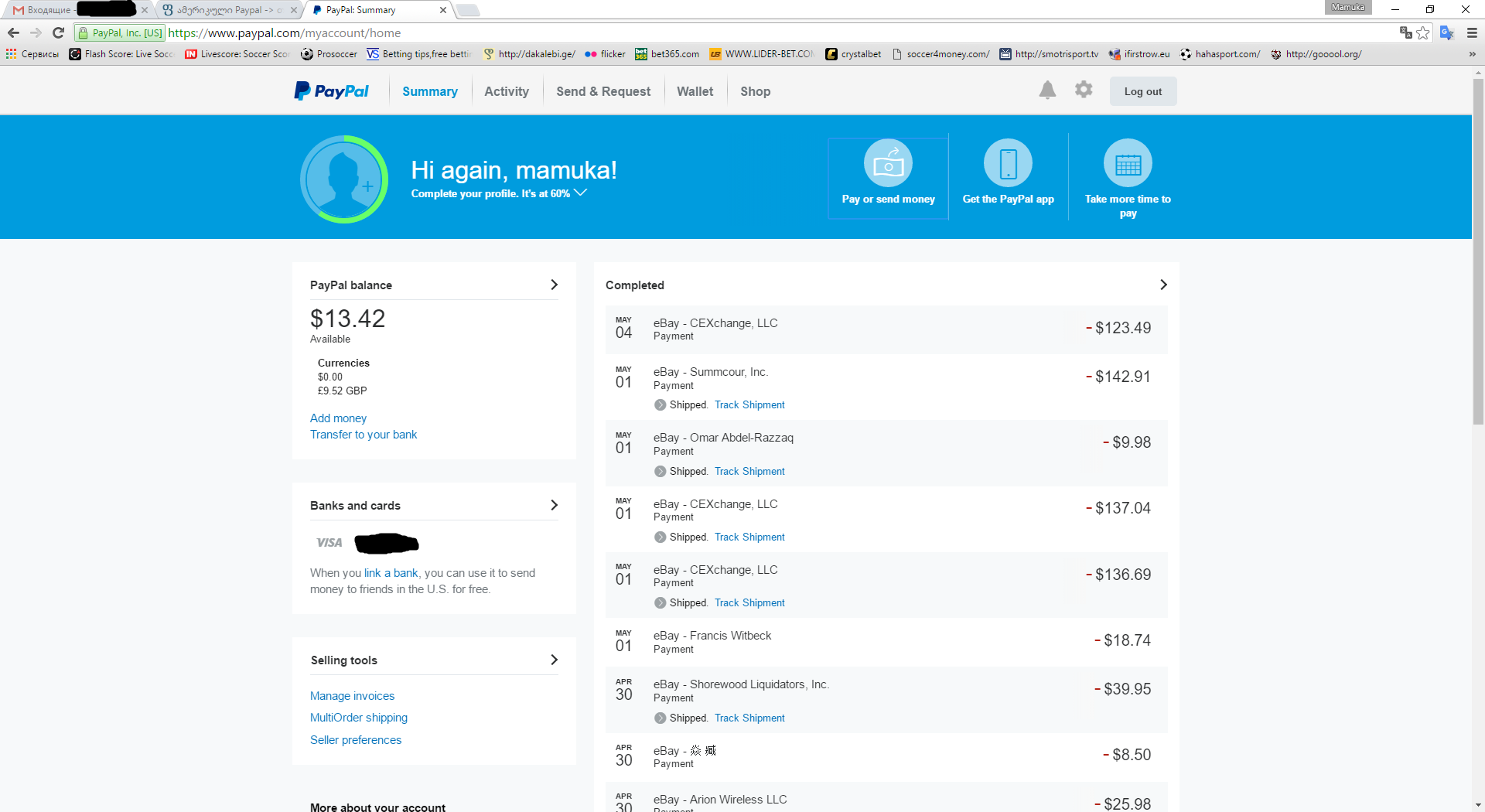Click the translate page icon in address bar

tap(1405, 32)
